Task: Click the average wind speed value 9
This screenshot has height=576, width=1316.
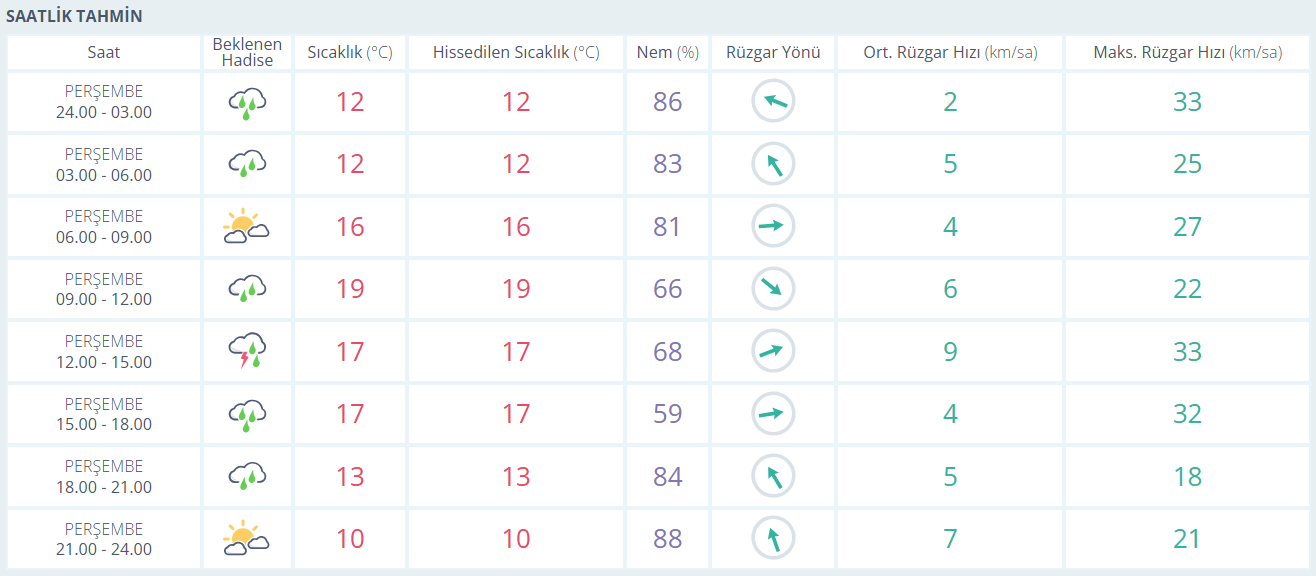Action: click(x=950, y=352)
